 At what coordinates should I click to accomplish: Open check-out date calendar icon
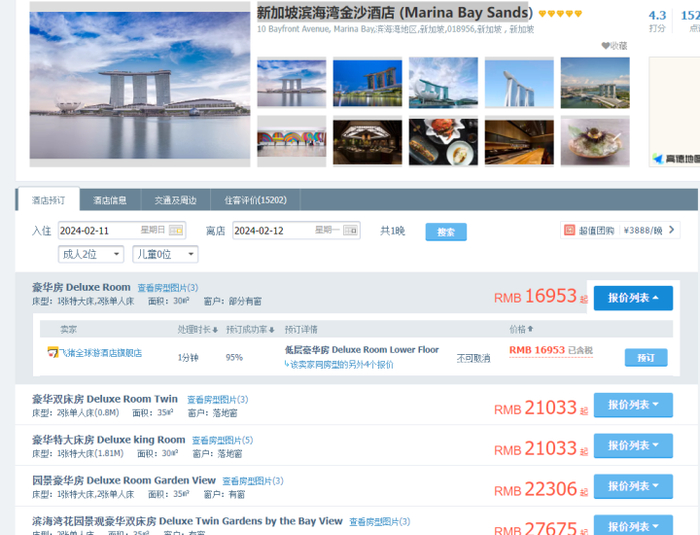(350, 230)
